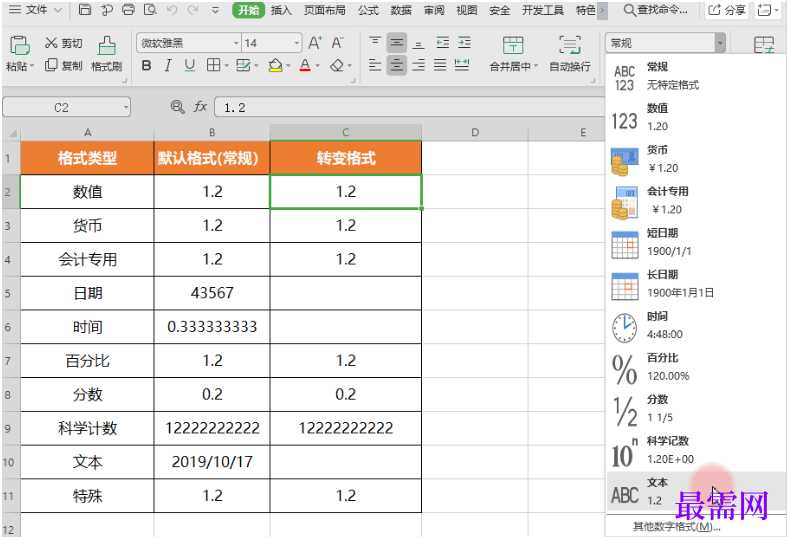Click the Share (分享) button

pyautogui.click(x=727, y=10)
